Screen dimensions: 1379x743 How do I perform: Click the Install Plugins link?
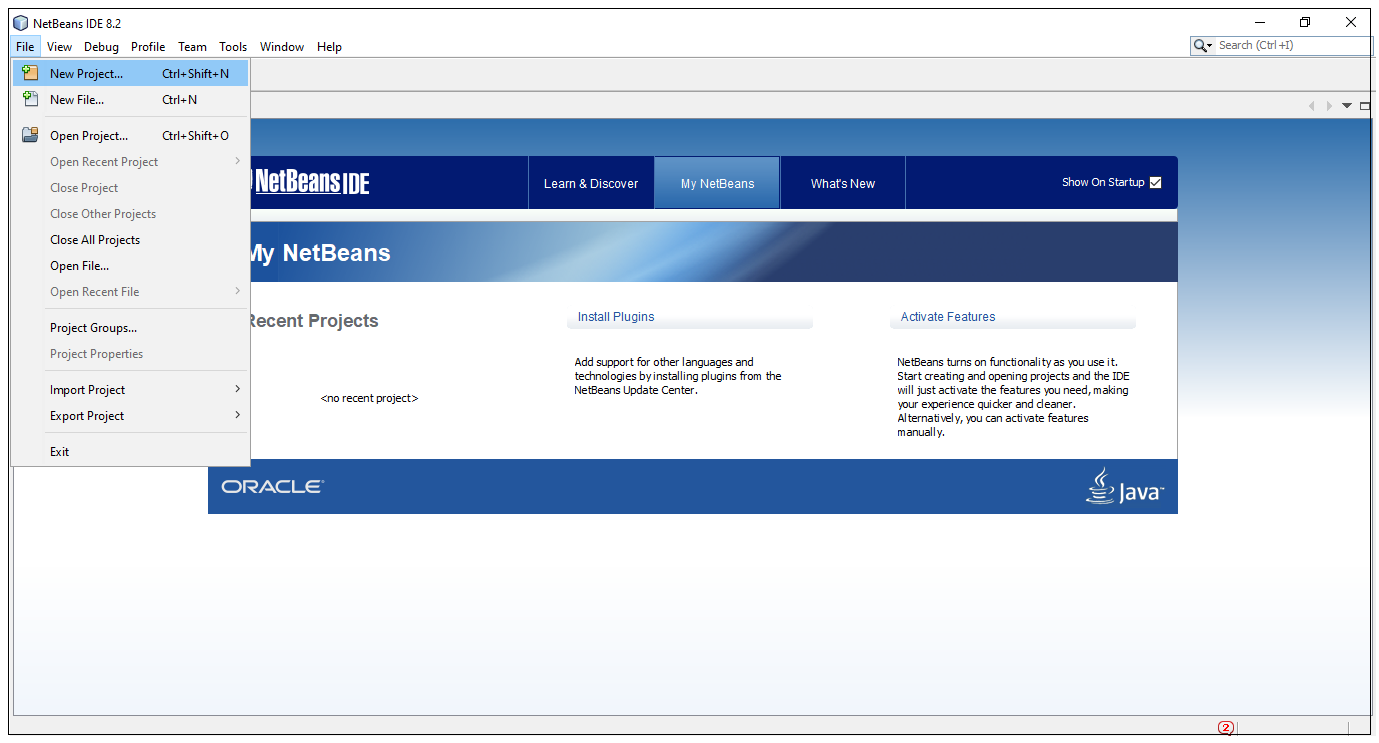point(616,317)
